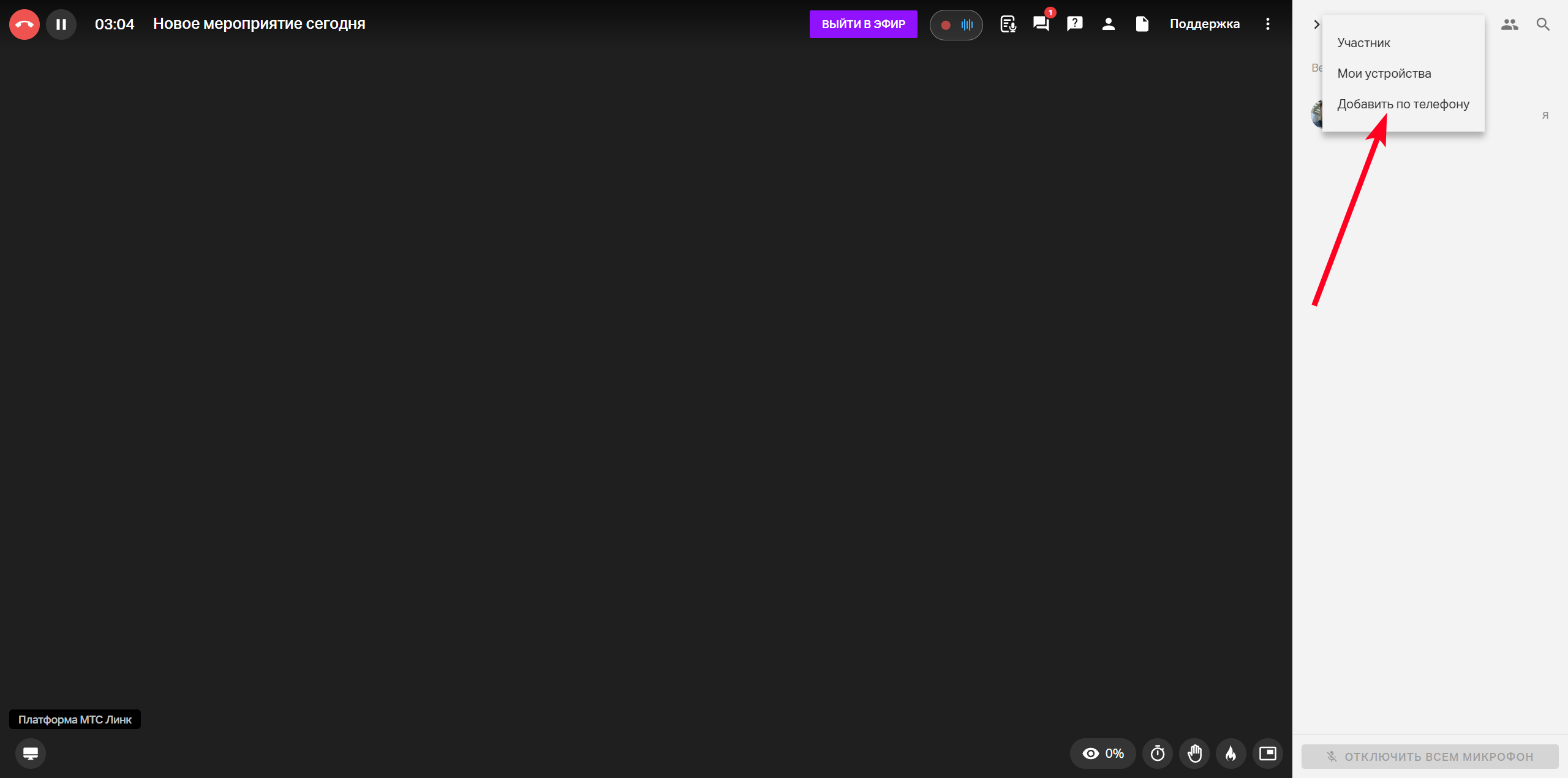The width and height of the screenshot is (1568, 778).
Task: Click the Поддержка link
Action: 1204,24
